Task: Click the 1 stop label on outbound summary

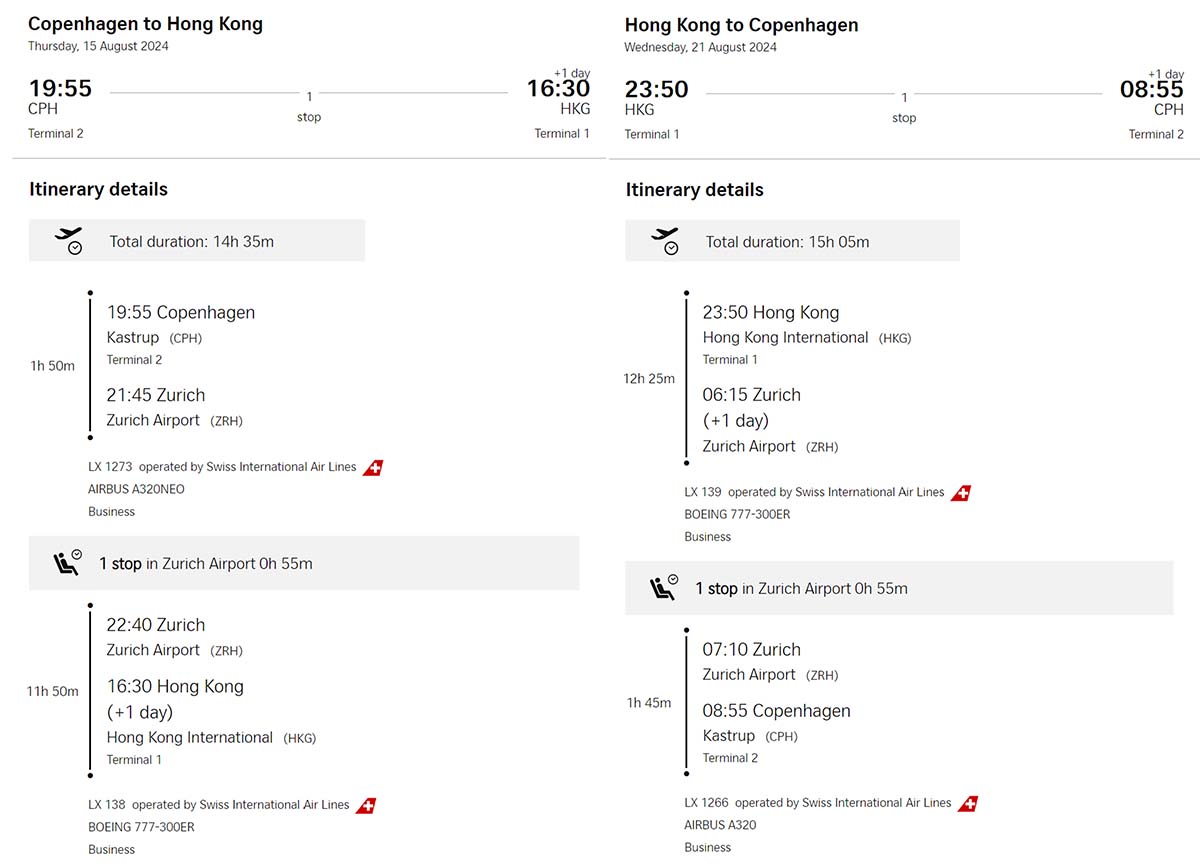Action: [x=309, y=107]
